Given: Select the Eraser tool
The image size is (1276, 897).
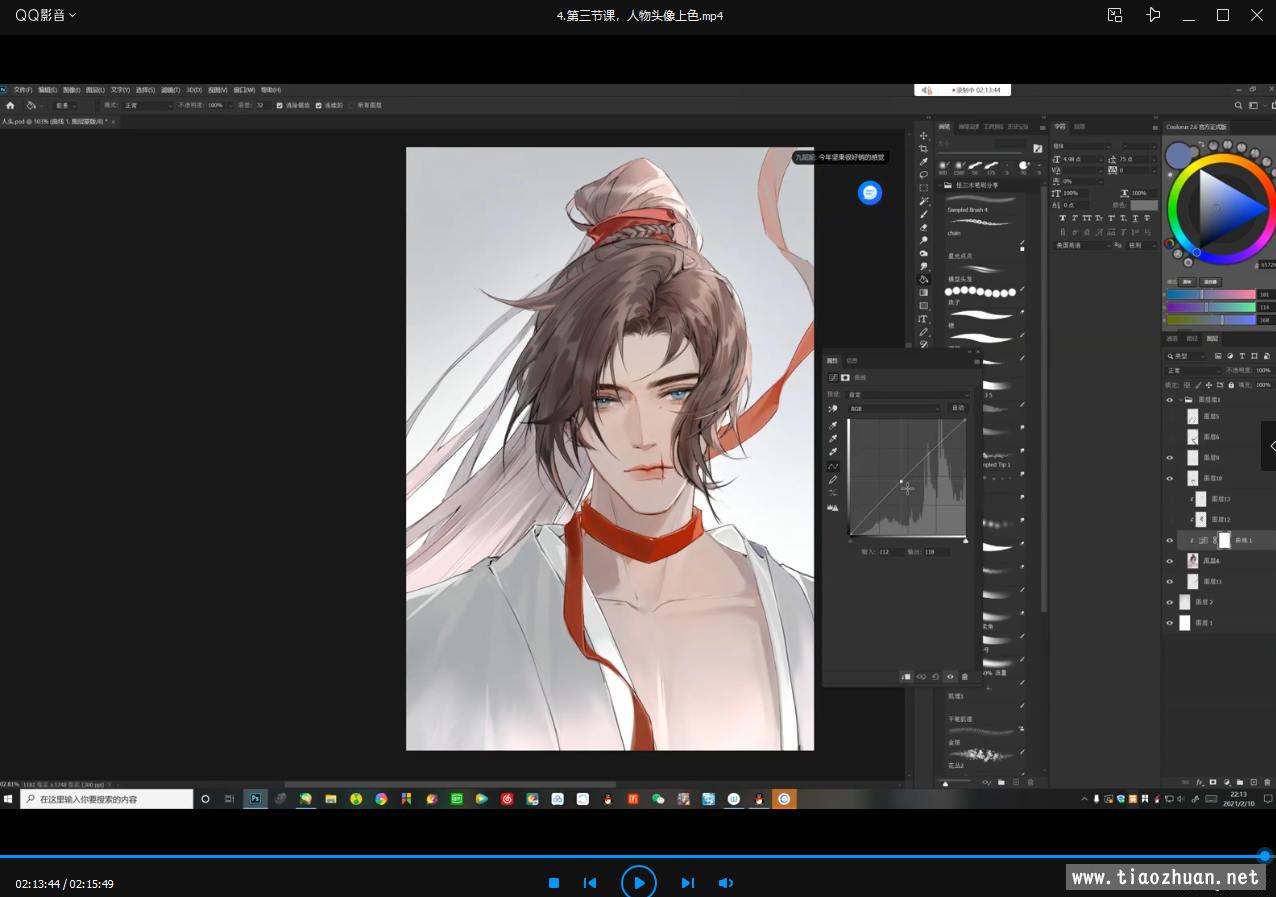Looking at the screenshot, I should tap(924, 227).
